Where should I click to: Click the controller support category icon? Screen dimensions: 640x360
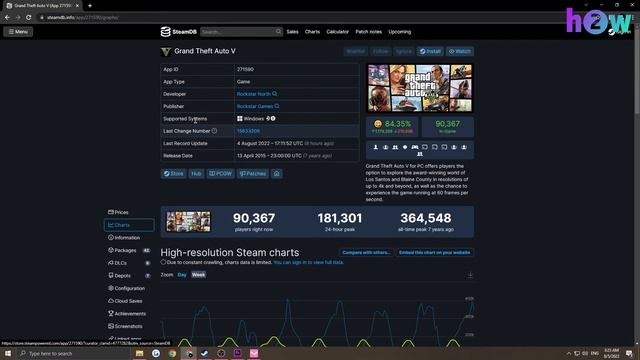415,147
